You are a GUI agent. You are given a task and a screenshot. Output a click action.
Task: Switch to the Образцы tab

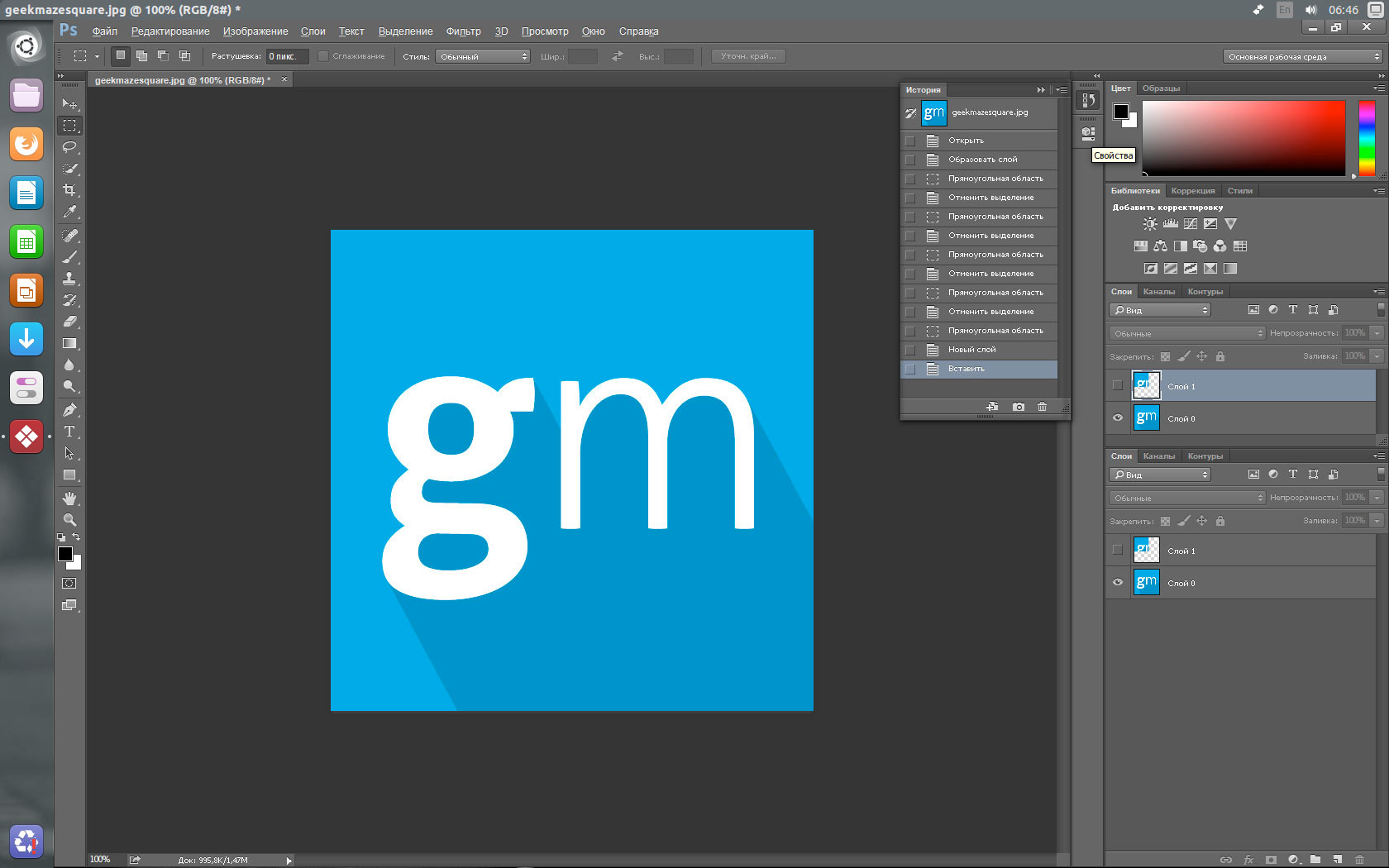1161,88
